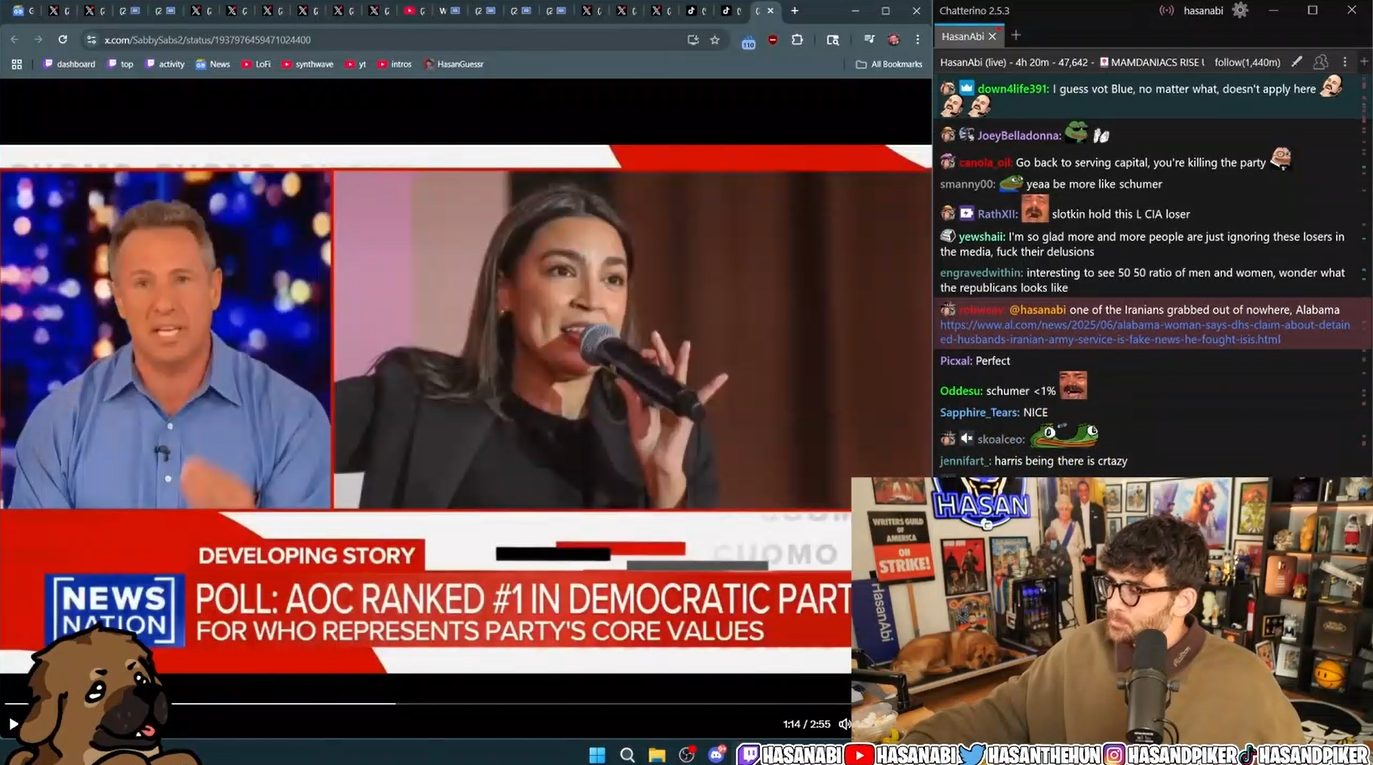This screenshot has width=1373, height=765.
Task: Bookmark this page with the star icon
Action: coord(715,40)
